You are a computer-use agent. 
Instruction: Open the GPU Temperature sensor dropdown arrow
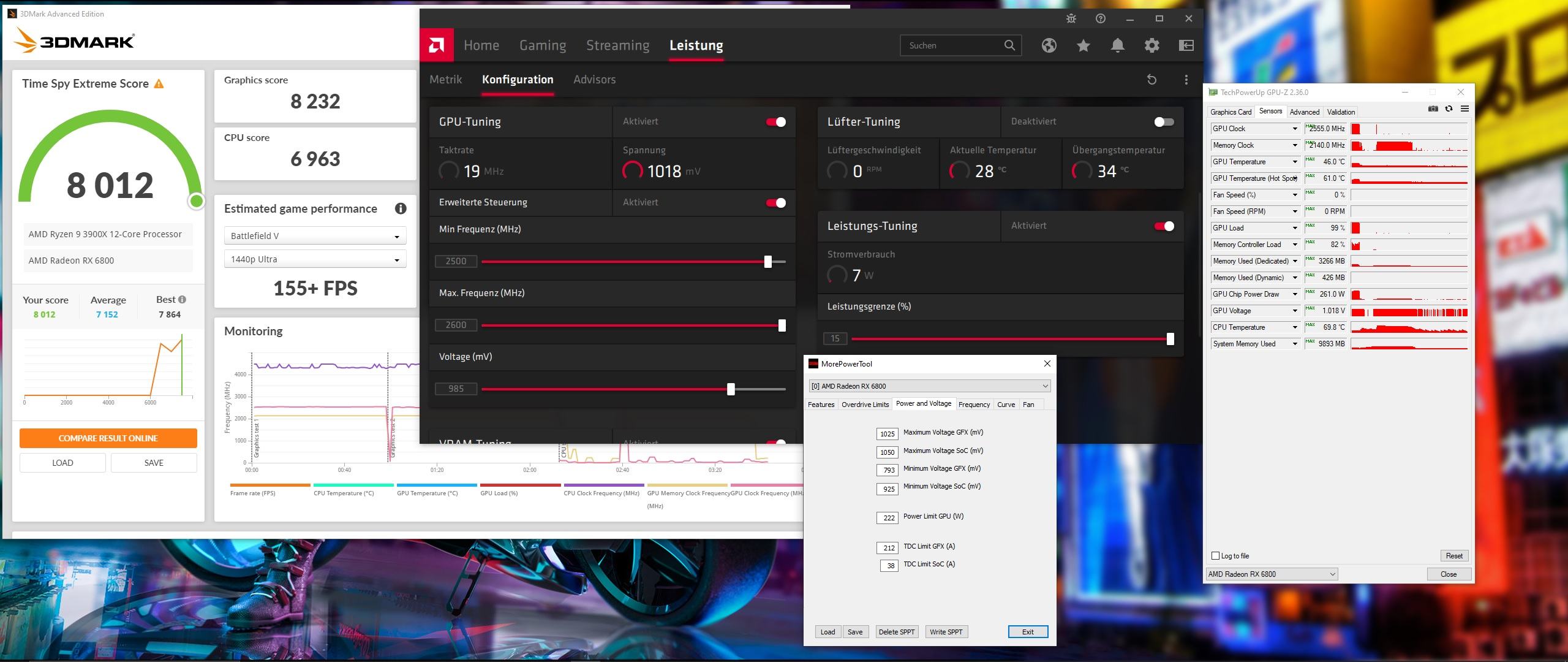1295,162
